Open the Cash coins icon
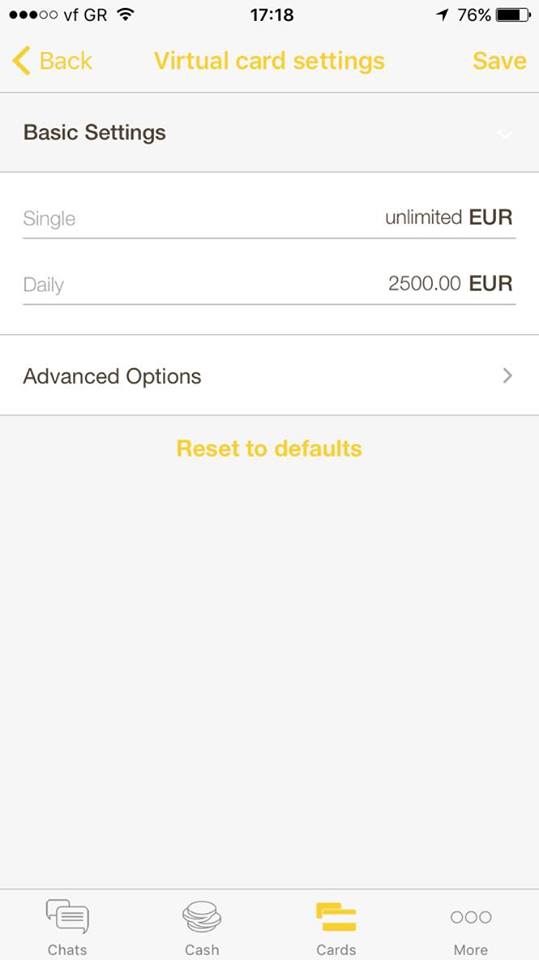 [202, 917]
